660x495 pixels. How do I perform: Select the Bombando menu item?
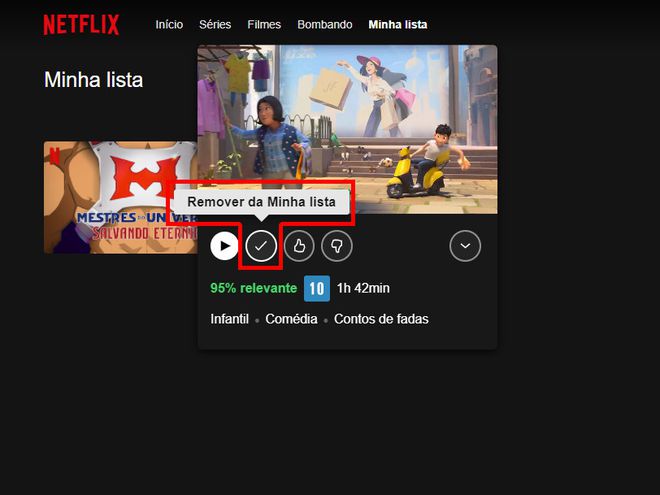tap(325, 24)
